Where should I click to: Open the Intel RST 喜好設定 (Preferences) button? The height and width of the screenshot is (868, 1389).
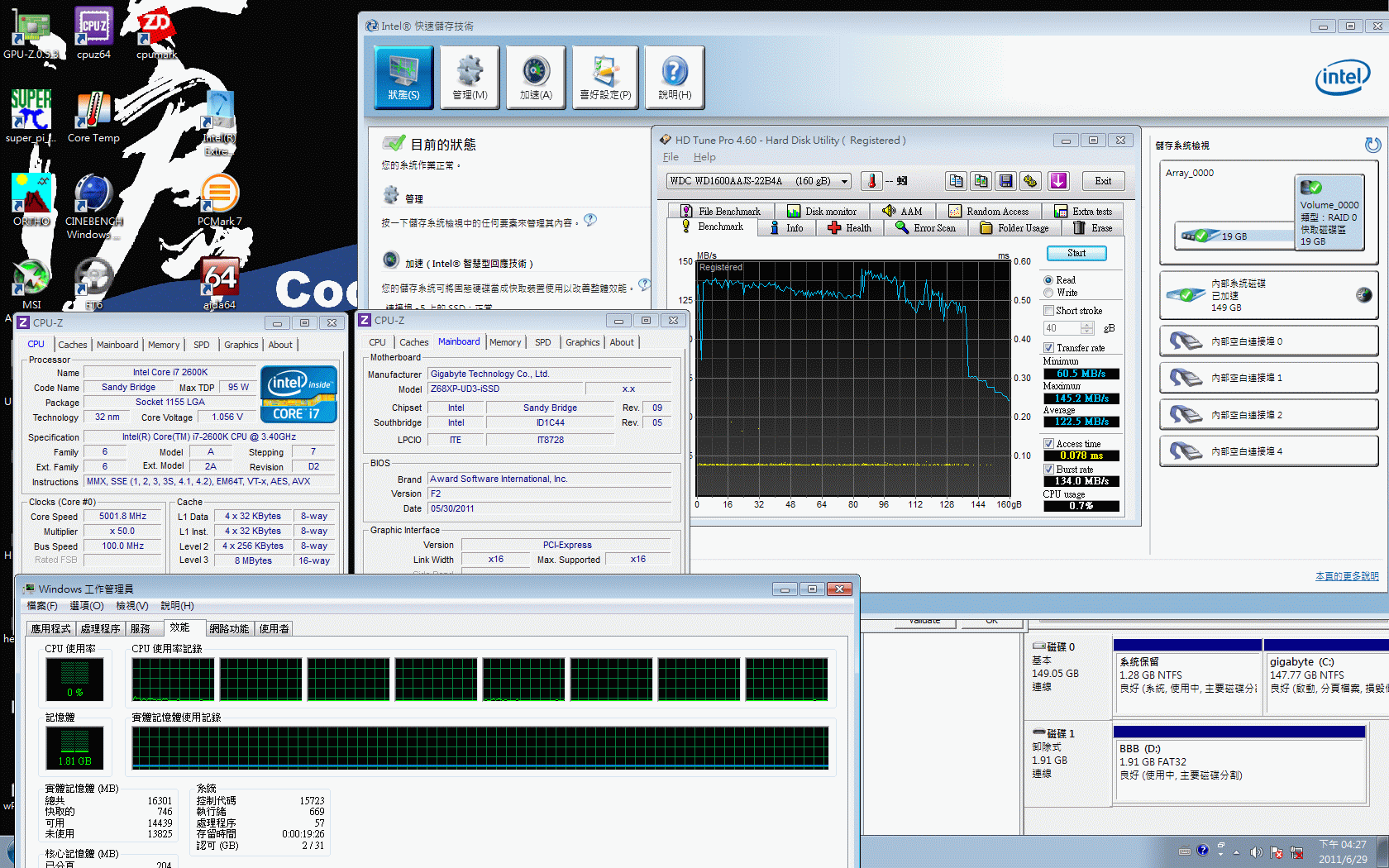605,77
